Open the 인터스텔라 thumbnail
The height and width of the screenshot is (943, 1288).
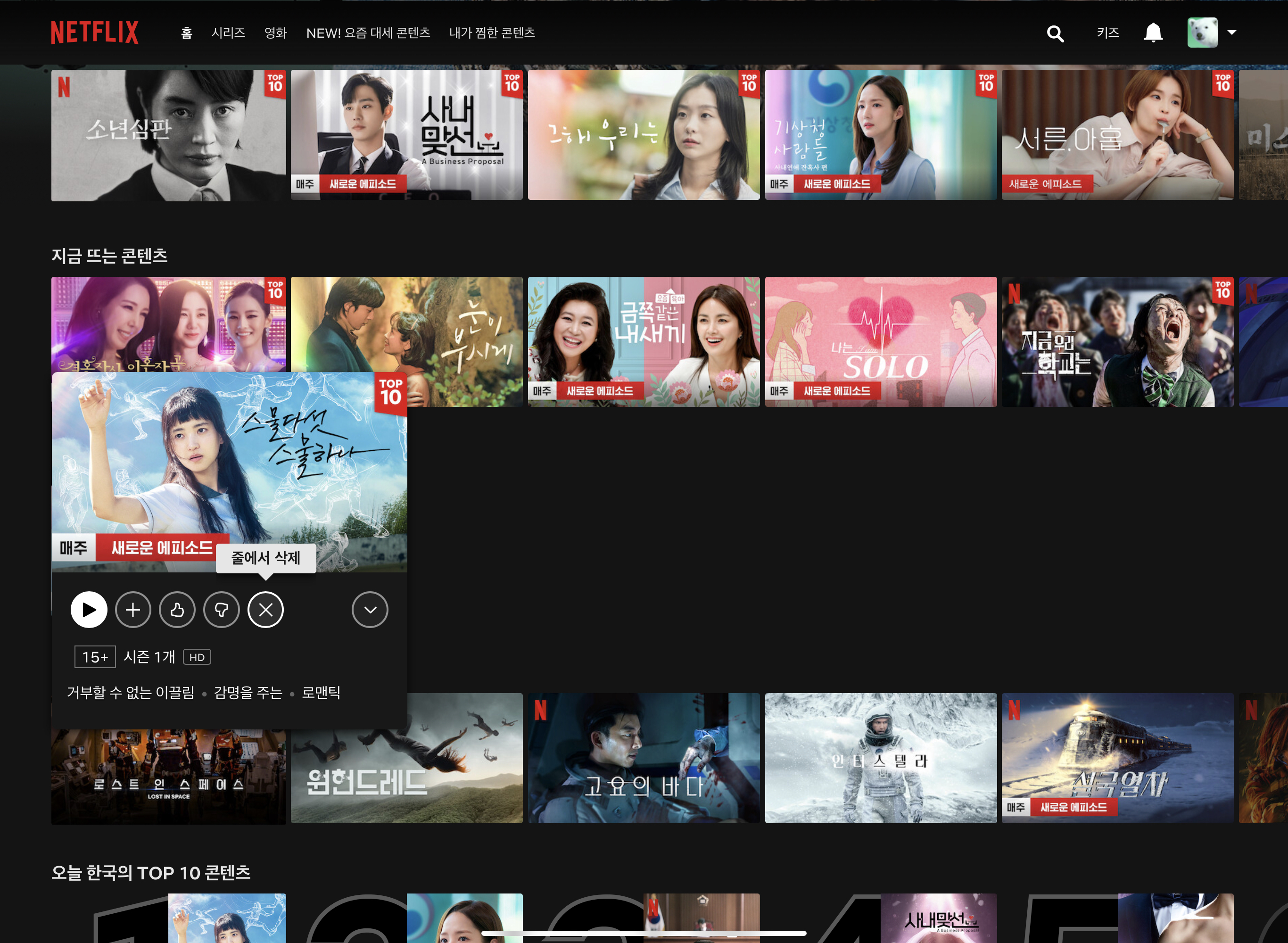(x=881, y=758)
